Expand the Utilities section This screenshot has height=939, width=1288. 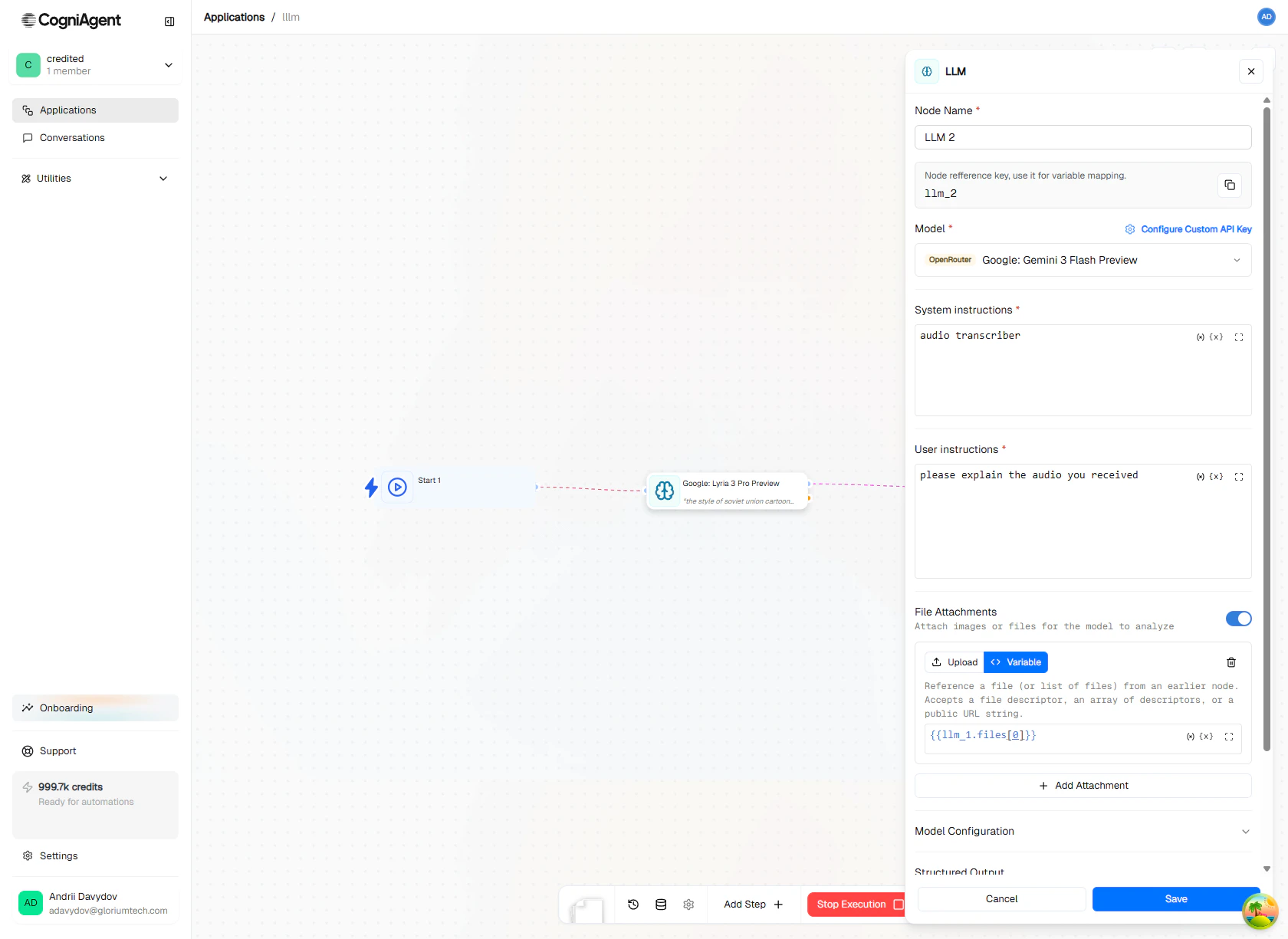coord(95,179)
